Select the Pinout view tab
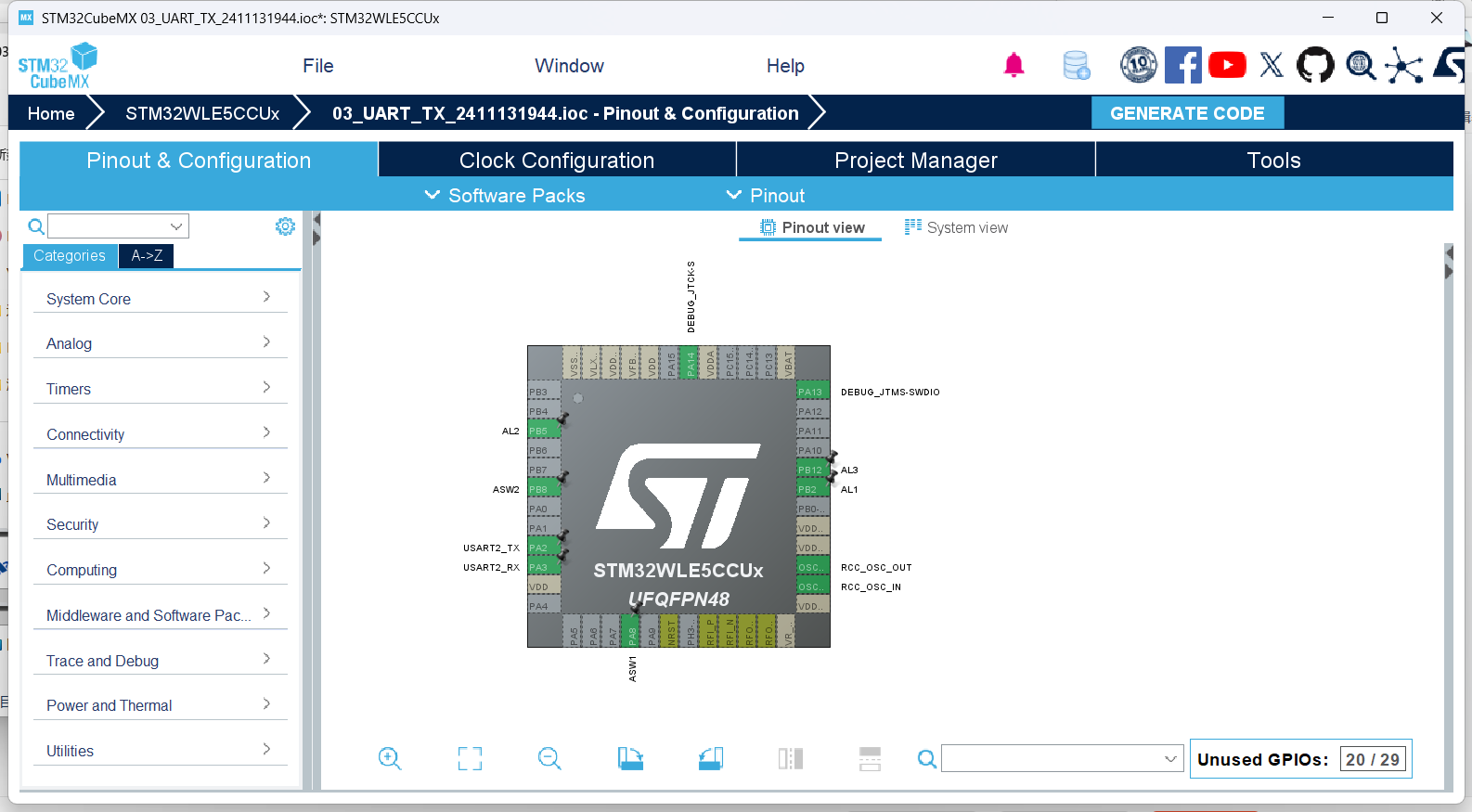 point(811,227)
